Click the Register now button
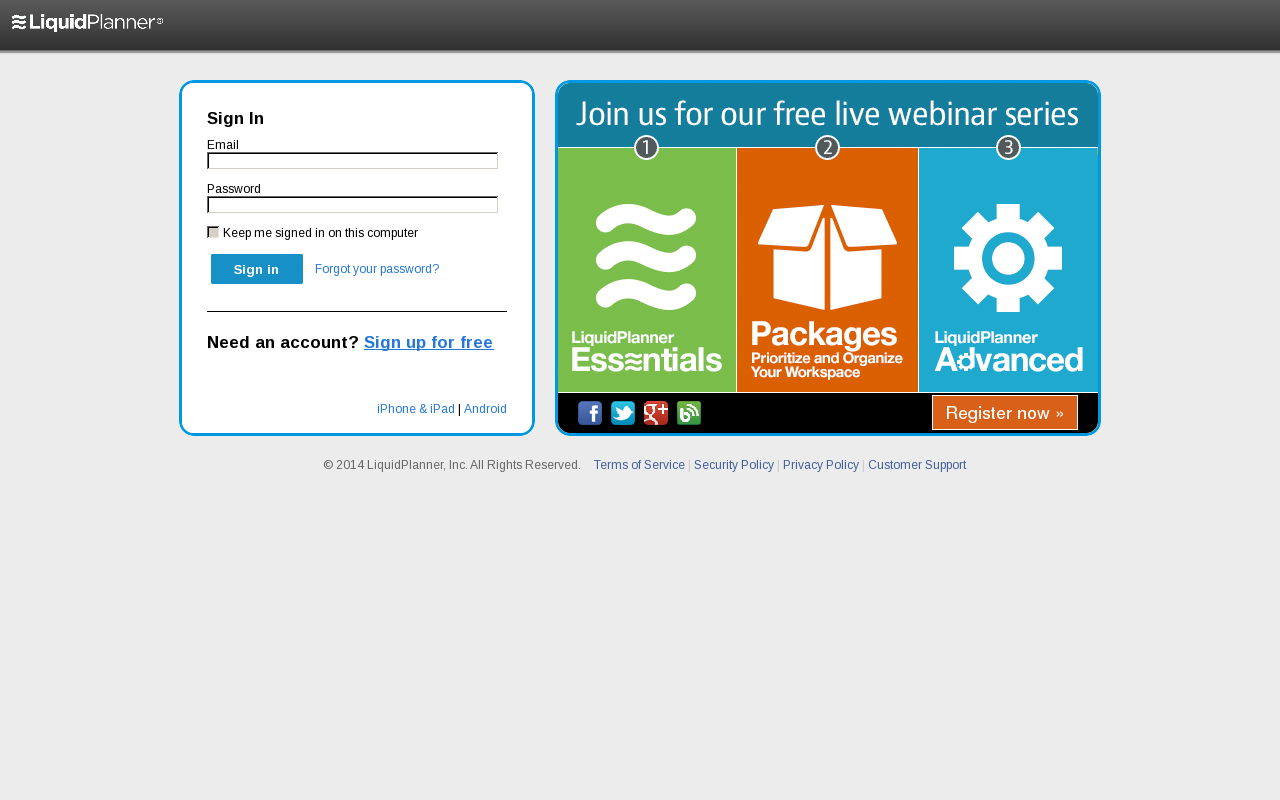1280x800 pixels. point(1005,413)
